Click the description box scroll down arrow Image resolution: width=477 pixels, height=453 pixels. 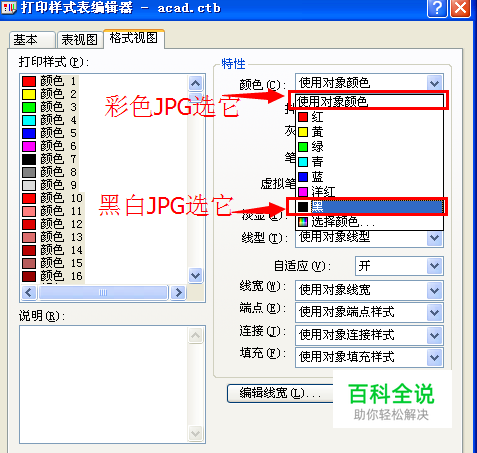click(195, 434)
